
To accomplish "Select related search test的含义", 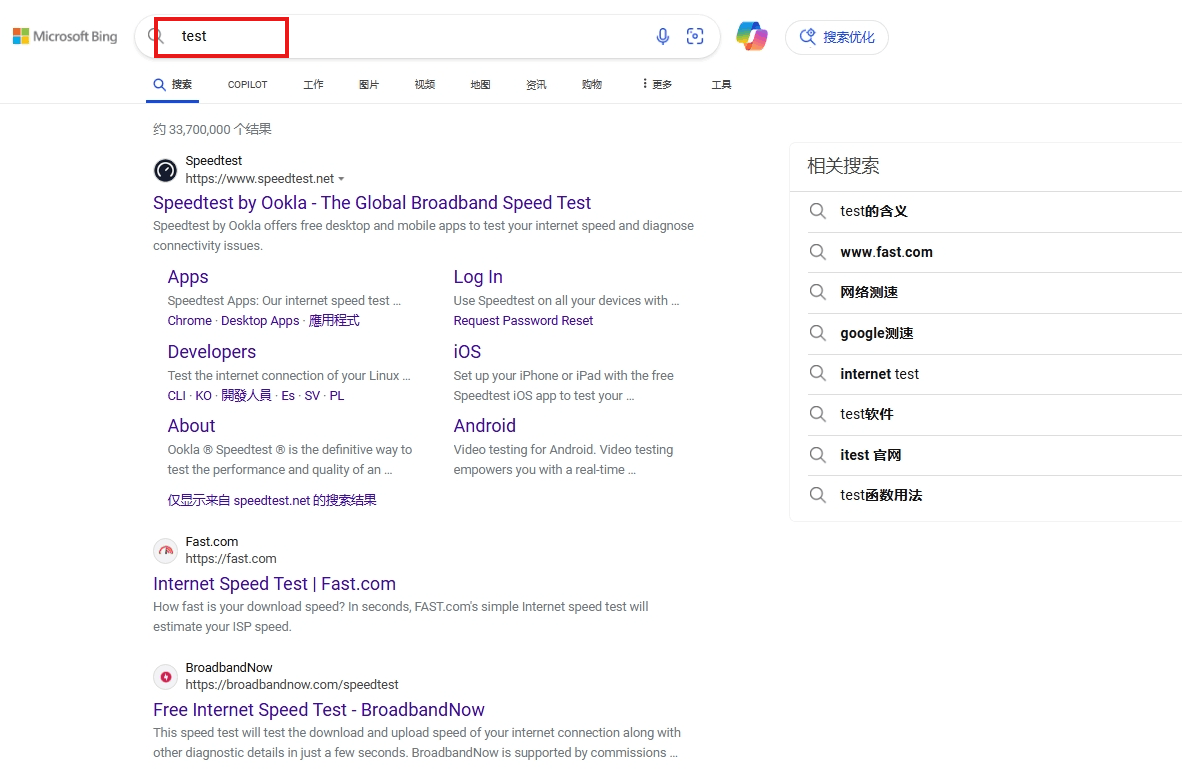I will [874, 211].
